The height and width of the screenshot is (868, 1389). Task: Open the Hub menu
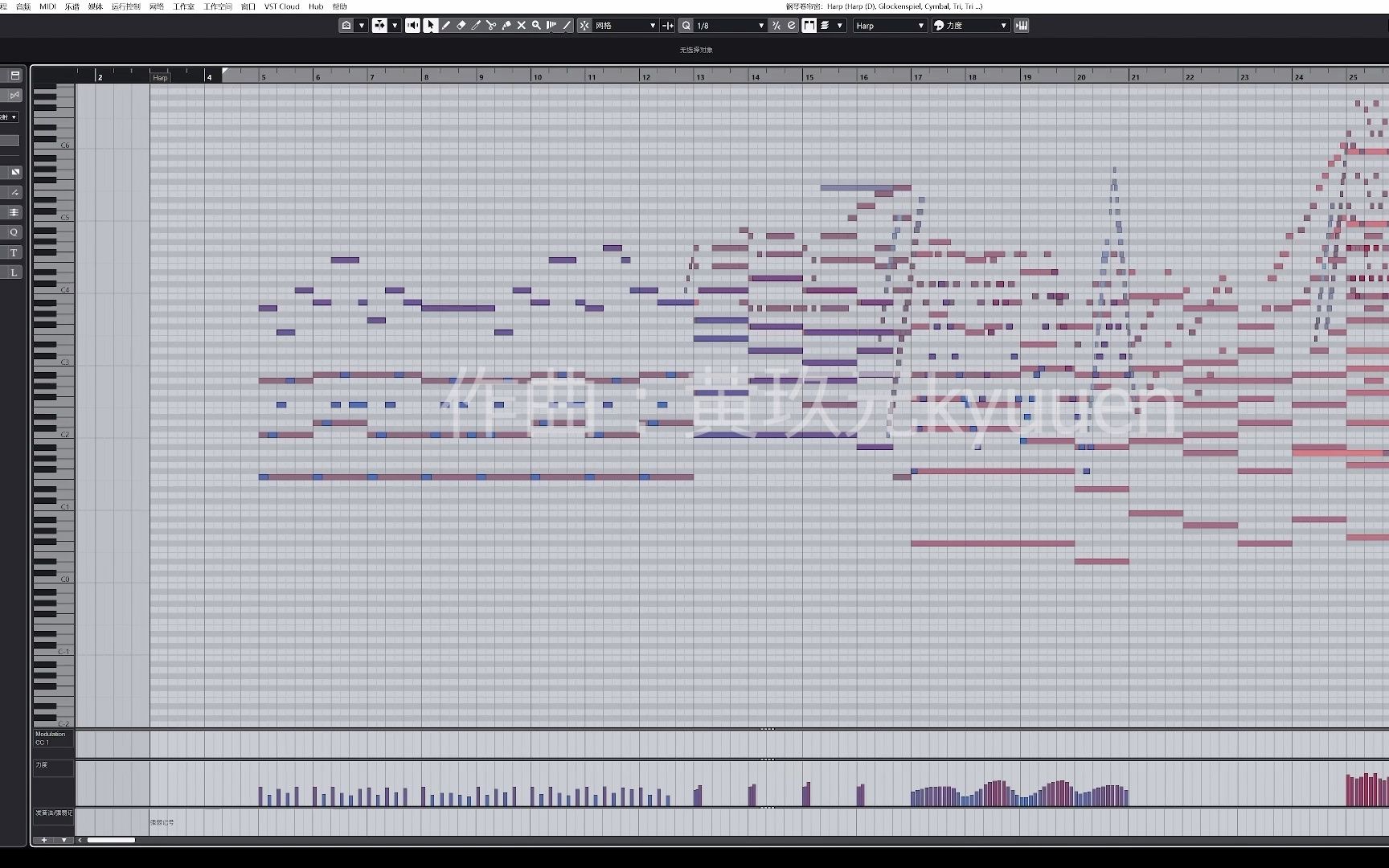[316, 6]
